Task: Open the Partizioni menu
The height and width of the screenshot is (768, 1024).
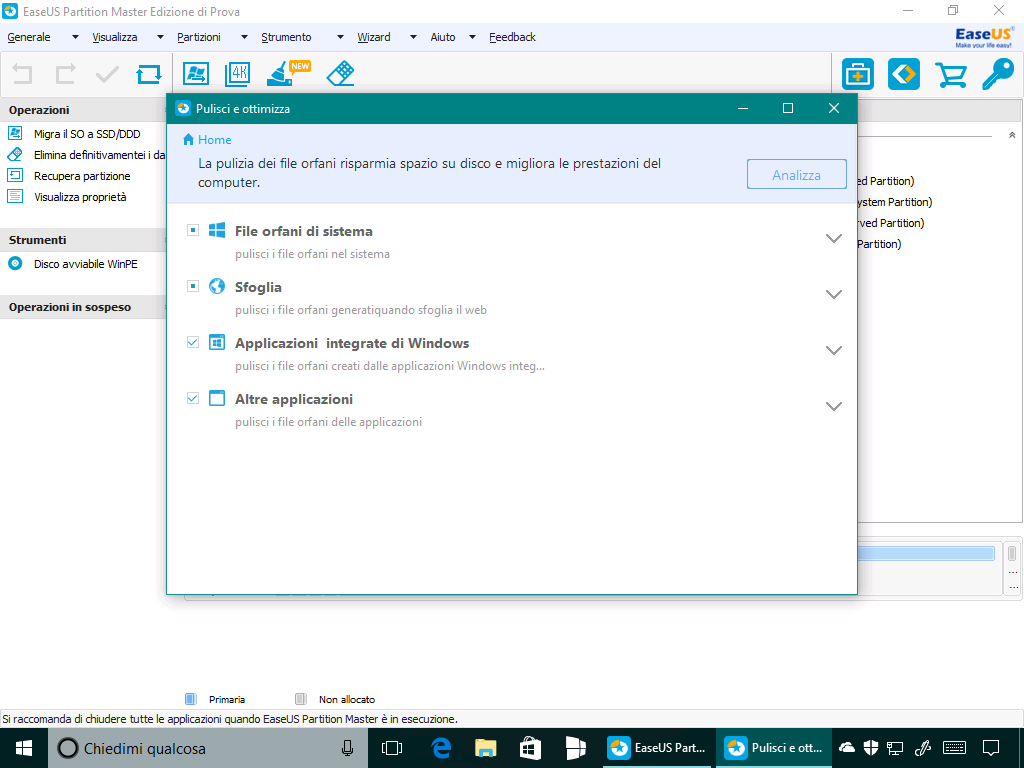Action: pos(199,37)
